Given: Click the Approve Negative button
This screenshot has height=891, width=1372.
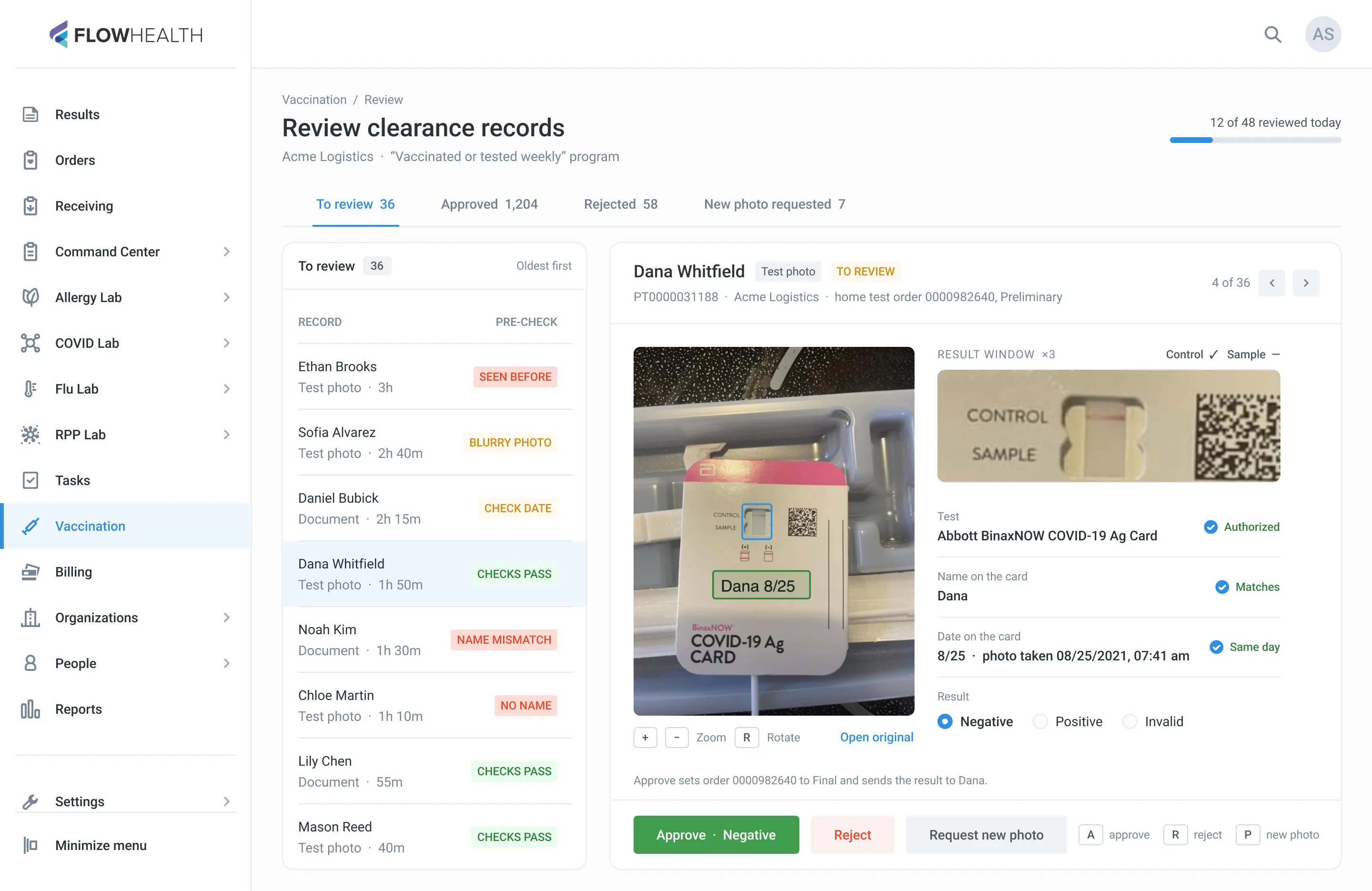Looking at the screenshot, I should pyautogui.click(x=716, y=834).
